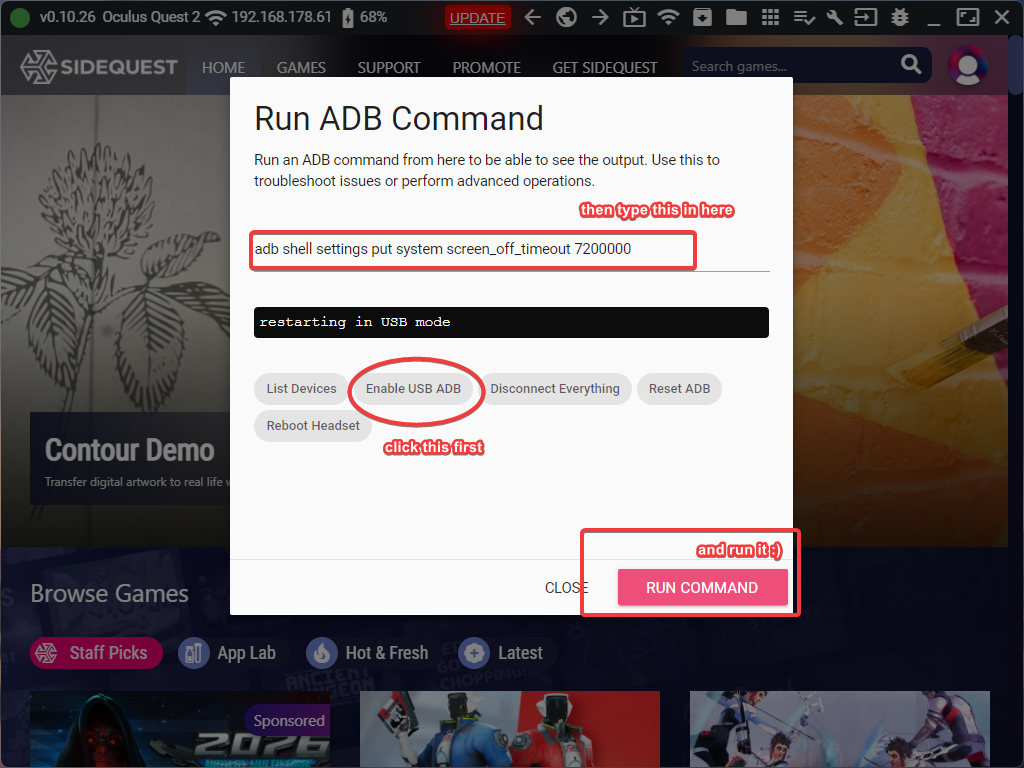Screen dimensions: 1024x768
Task: Open the GET SIDEQUEST nav item
Action: (605, 67)
